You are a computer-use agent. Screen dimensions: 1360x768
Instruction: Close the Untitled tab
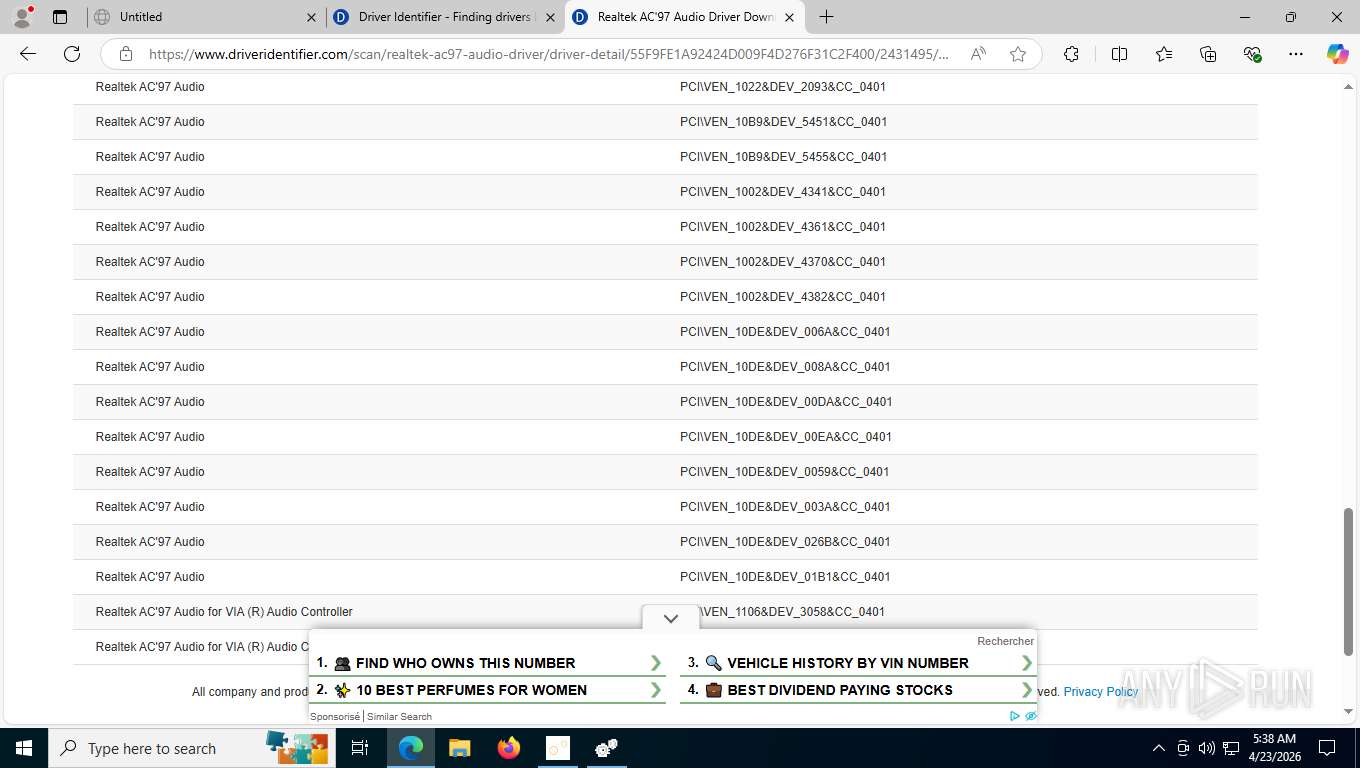pos(311,17)
